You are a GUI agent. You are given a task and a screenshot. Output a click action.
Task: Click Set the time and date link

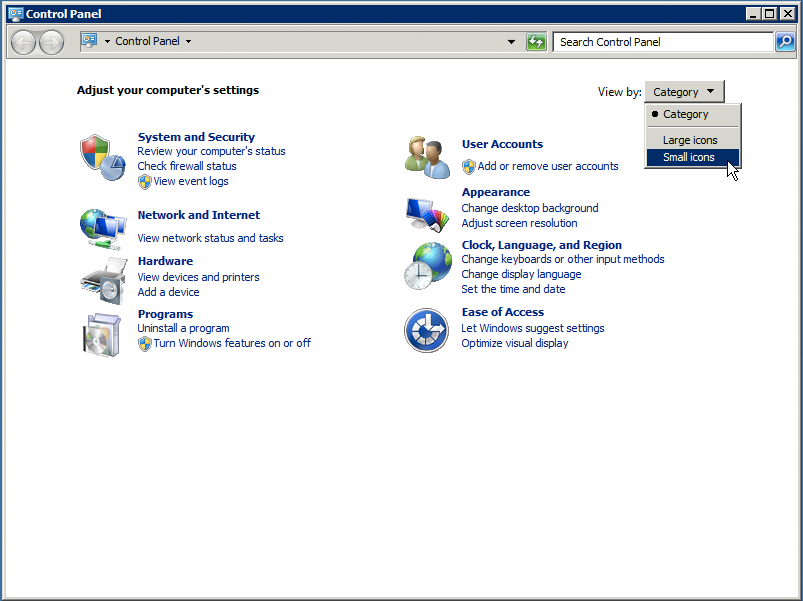513,289
